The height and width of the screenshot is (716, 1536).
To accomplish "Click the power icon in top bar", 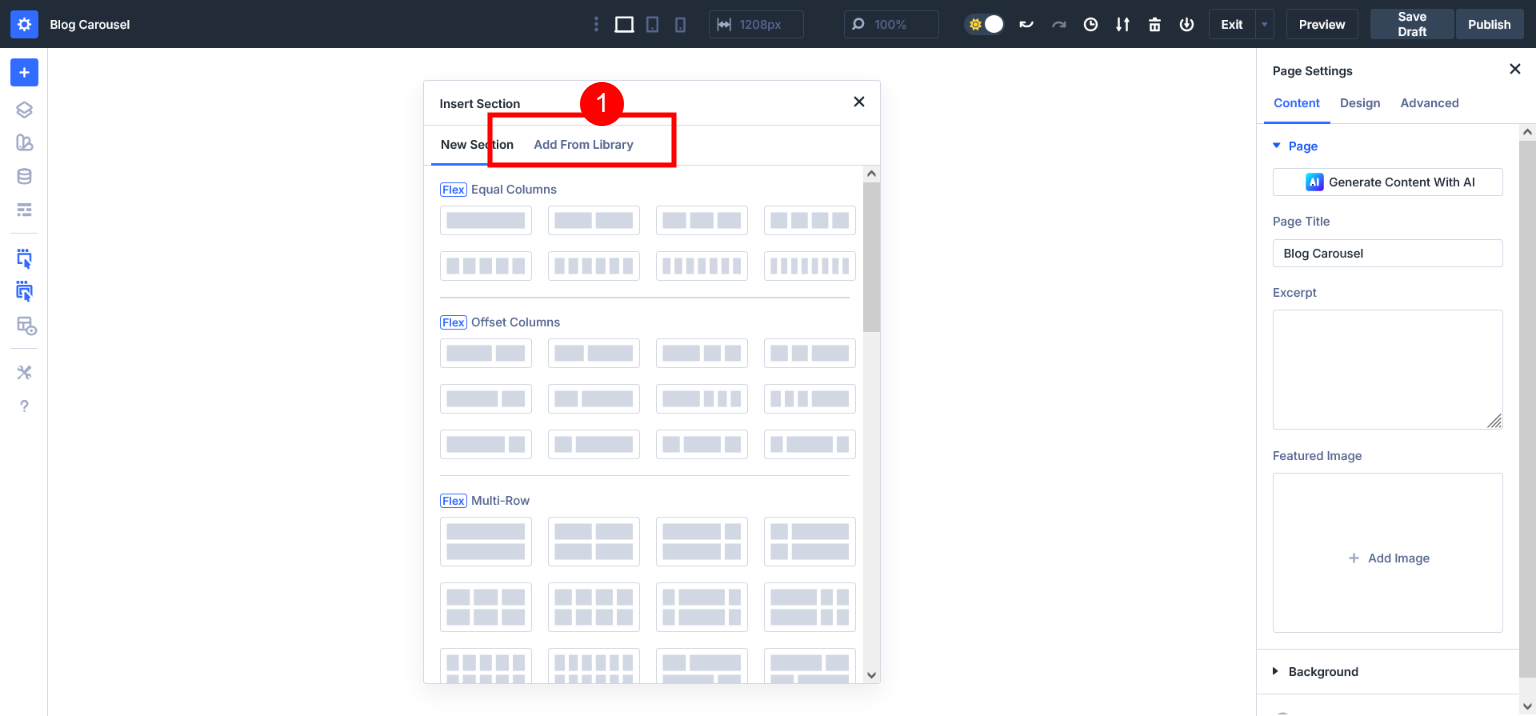I will 1187,24.
